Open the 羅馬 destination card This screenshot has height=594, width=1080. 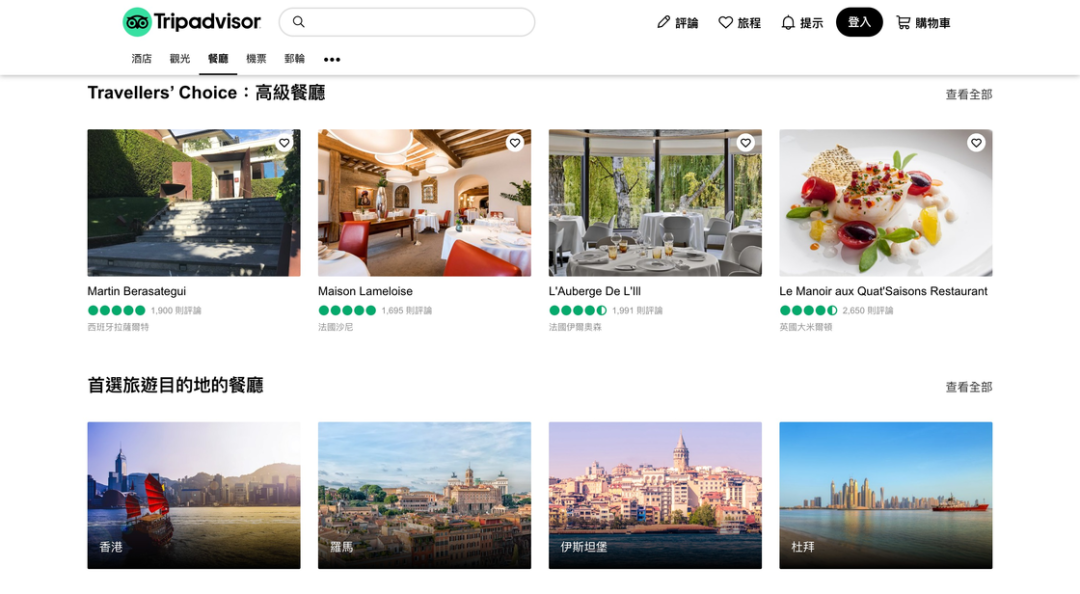coord(424,495)
